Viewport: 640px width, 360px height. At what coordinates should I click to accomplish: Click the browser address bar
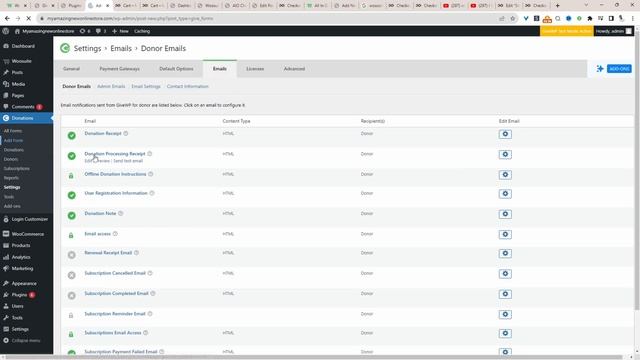(x=269, y=19)
